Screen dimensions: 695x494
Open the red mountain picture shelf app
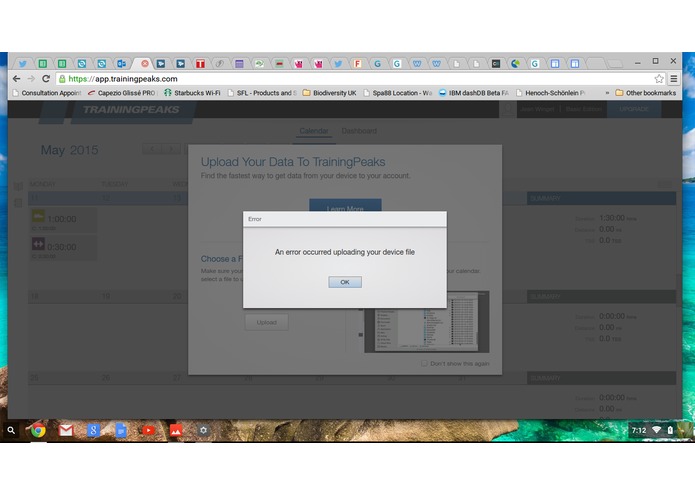(x=176, y=430)
